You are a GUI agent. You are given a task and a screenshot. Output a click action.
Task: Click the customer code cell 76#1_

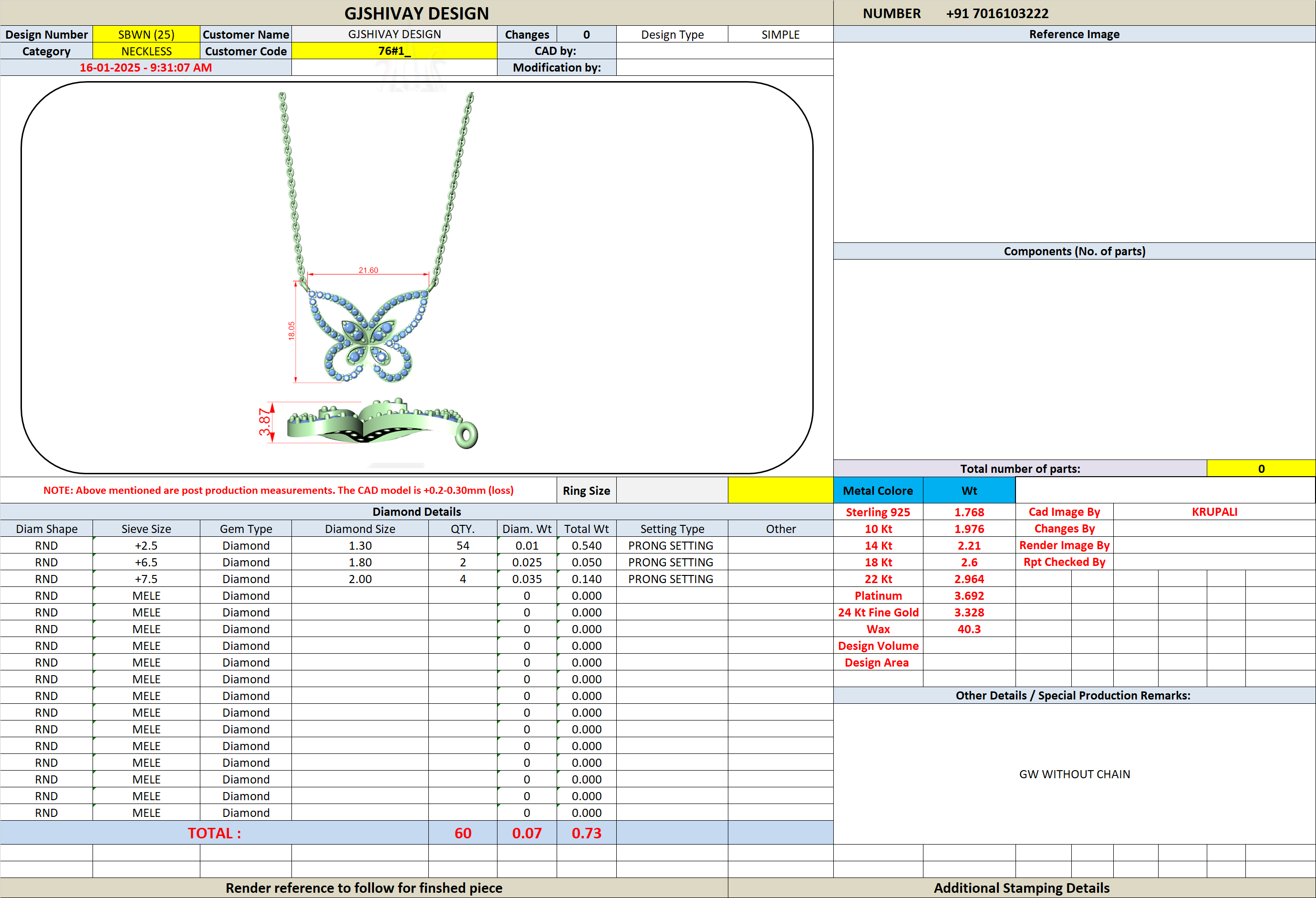[x=394, y=51]
